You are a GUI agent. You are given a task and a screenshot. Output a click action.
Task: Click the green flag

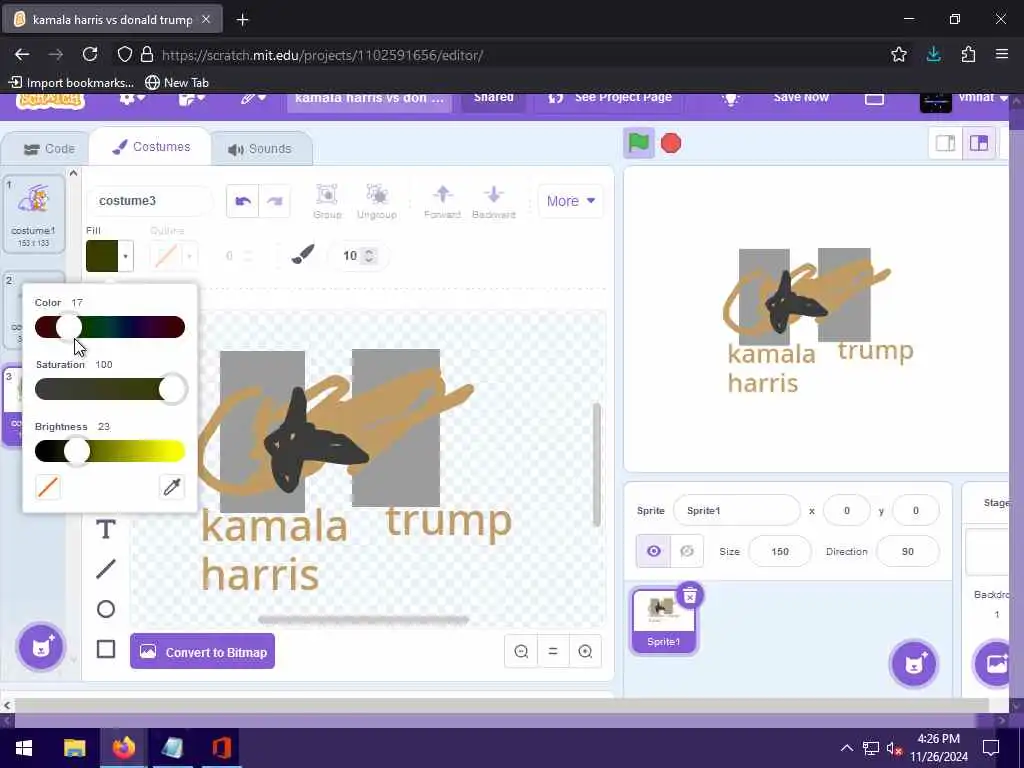[638, 143]
